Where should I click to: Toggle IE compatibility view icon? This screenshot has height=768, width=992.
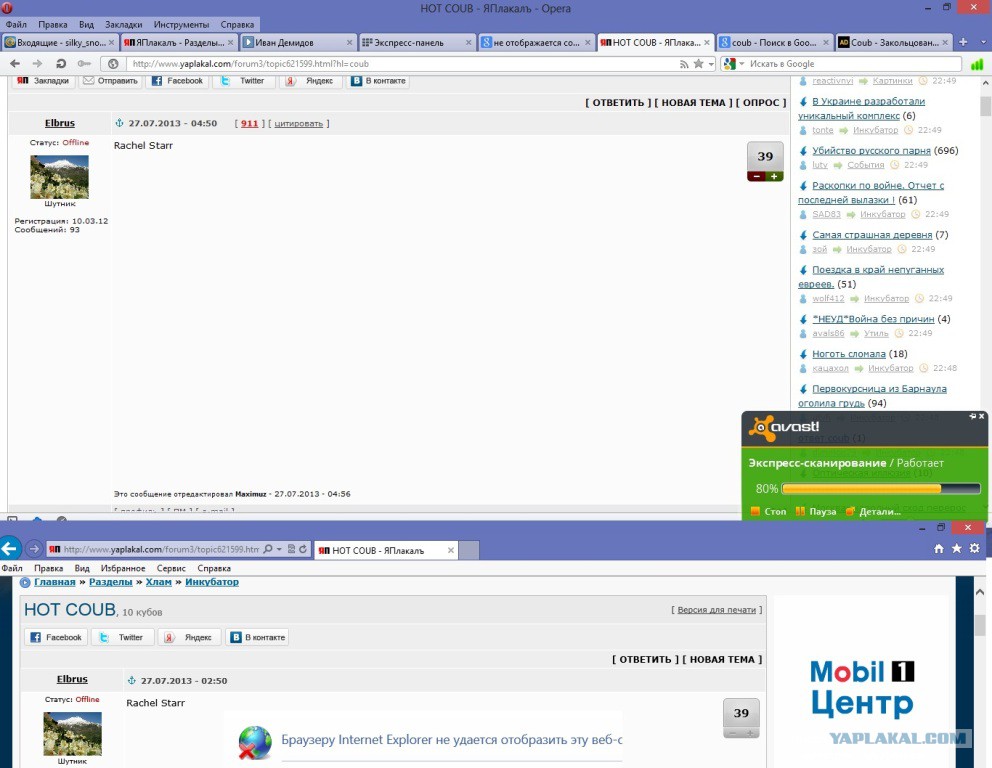tap(292, 549)
